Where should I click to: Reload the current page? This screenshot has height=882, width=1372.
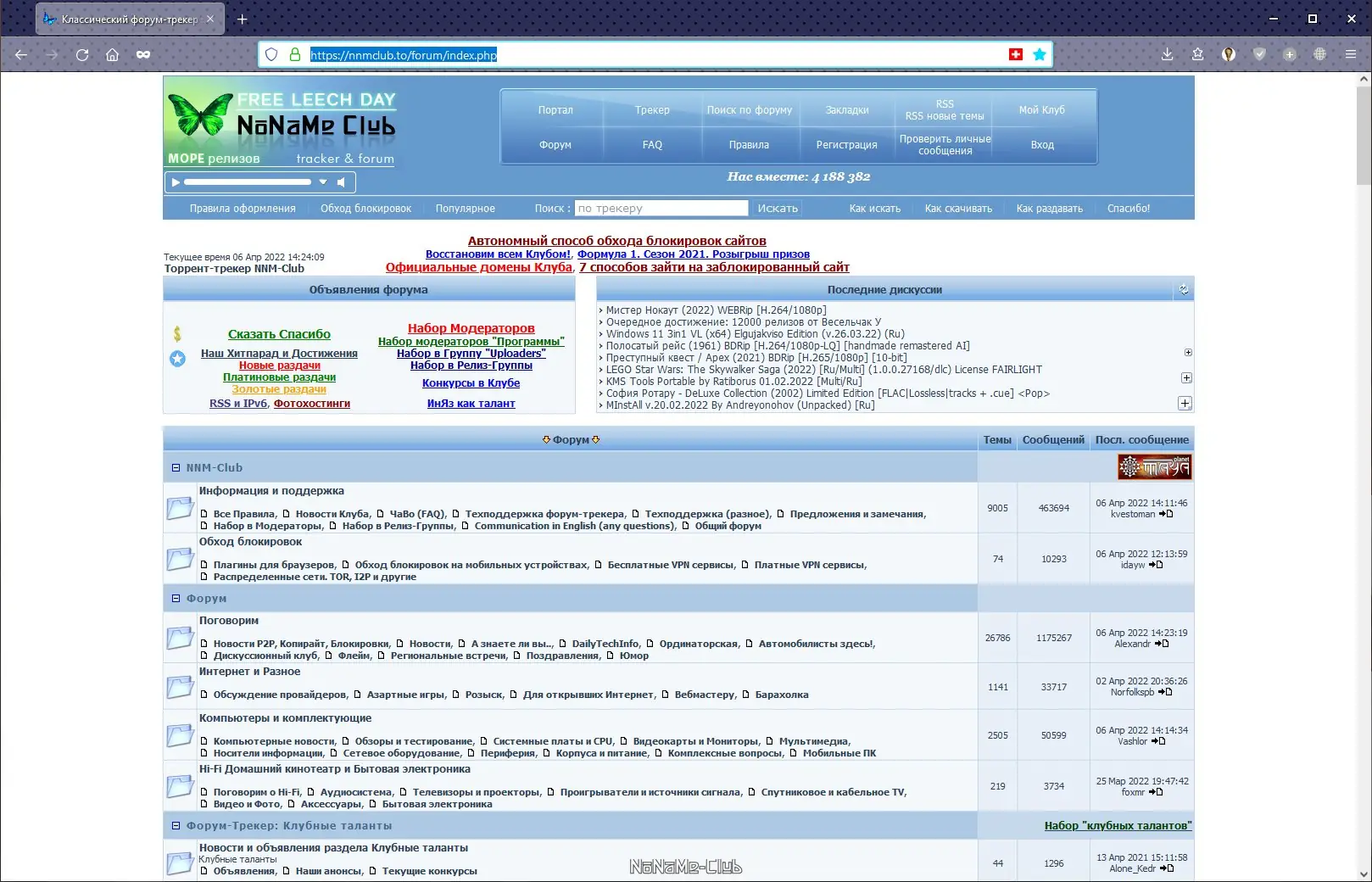[82, 54]
